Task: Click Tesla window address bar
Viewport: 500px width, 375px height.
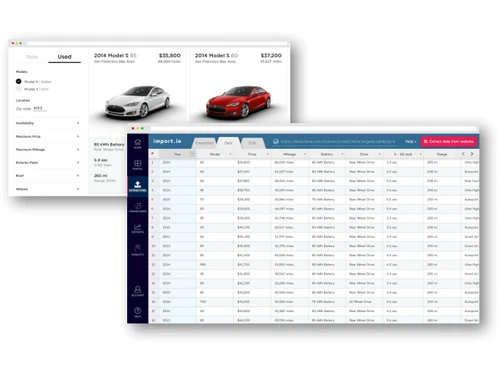Action: [x=157, y=43]
